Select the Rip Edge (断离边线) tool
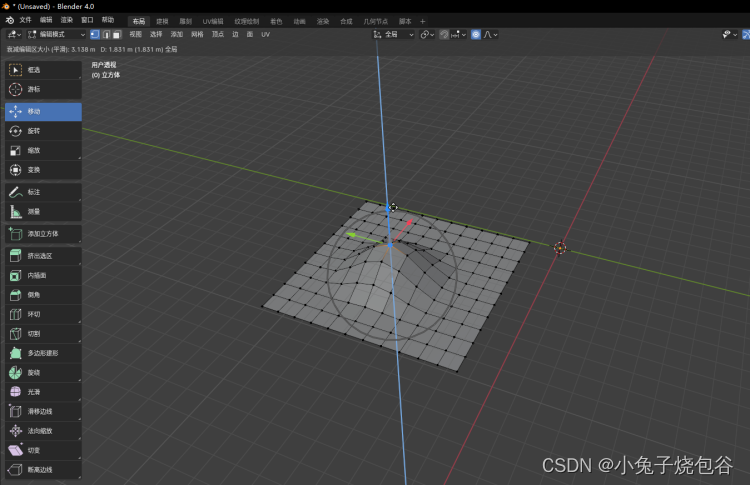750x485 pixels. 43,470
